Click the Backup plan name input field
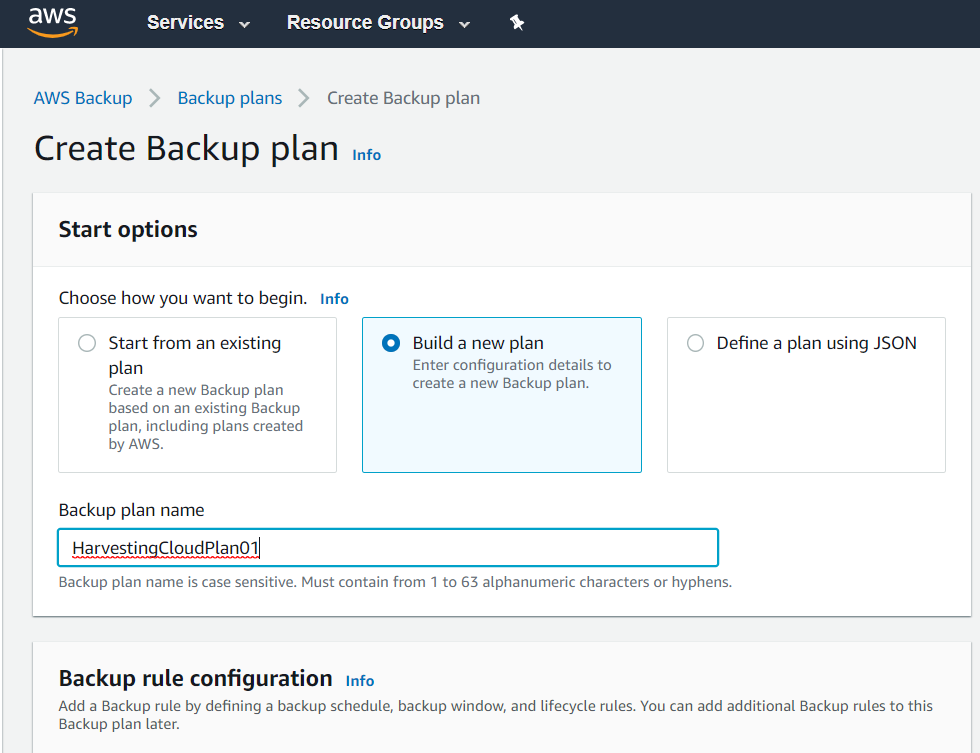The width and height of the screenshot is (980, 753). [x=388, y=547]
